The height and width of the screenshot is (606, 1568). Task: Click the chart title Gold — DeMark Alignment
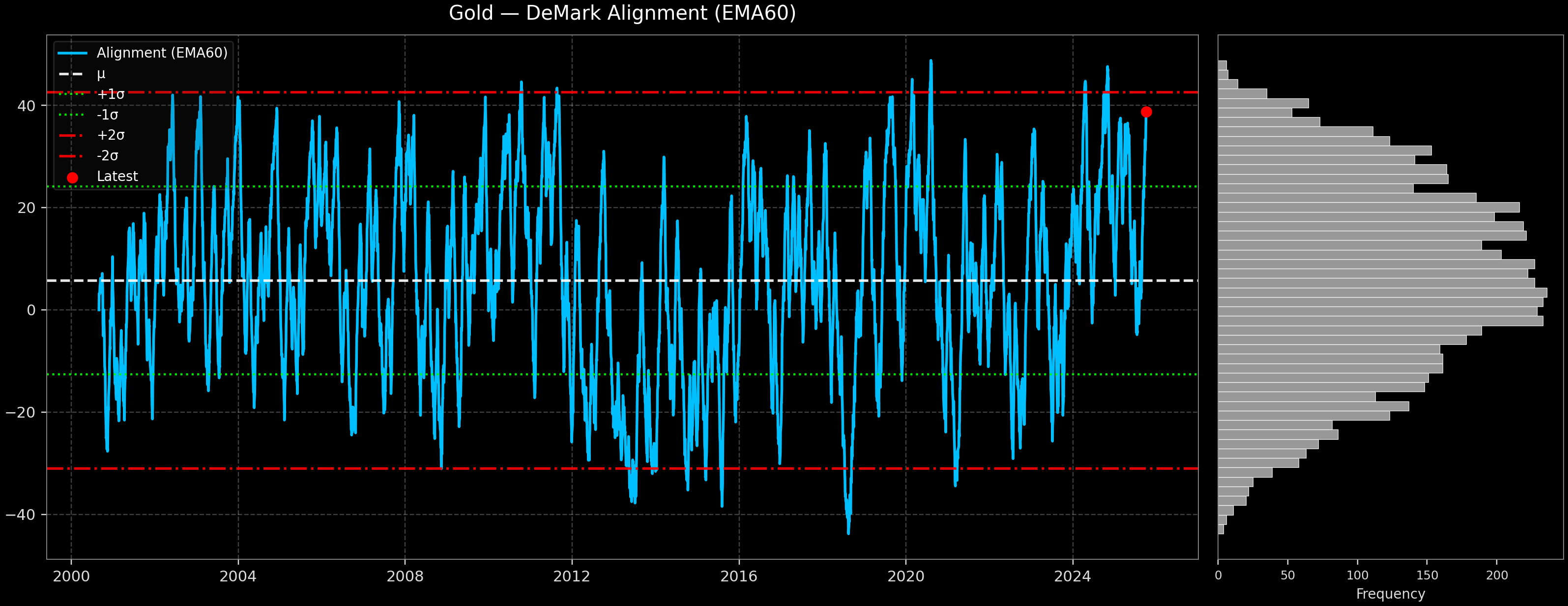tap(622, 13)
